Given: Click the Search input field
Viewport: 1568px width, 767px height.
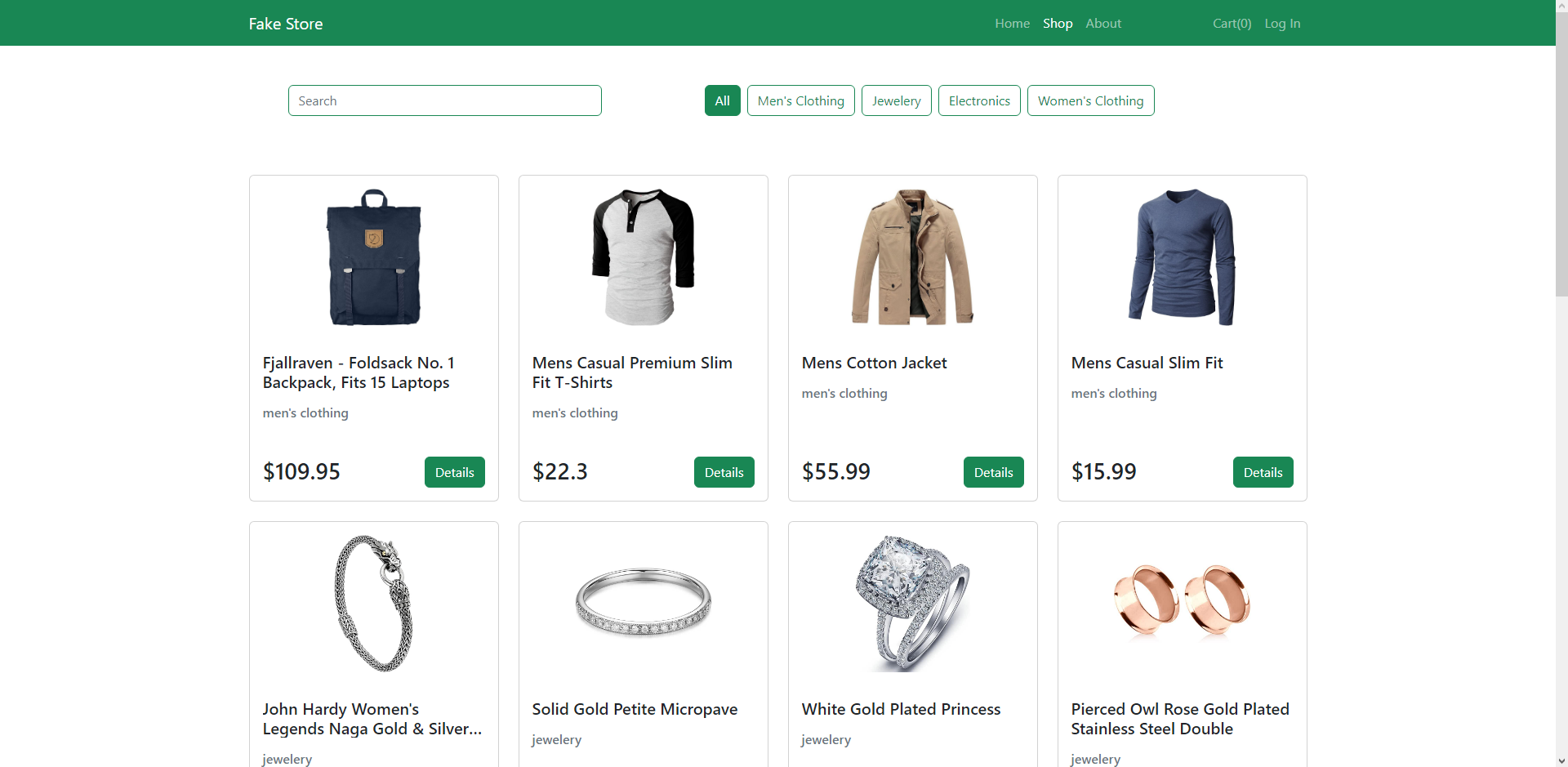Looking at the screenshot, I should (444, 100).
